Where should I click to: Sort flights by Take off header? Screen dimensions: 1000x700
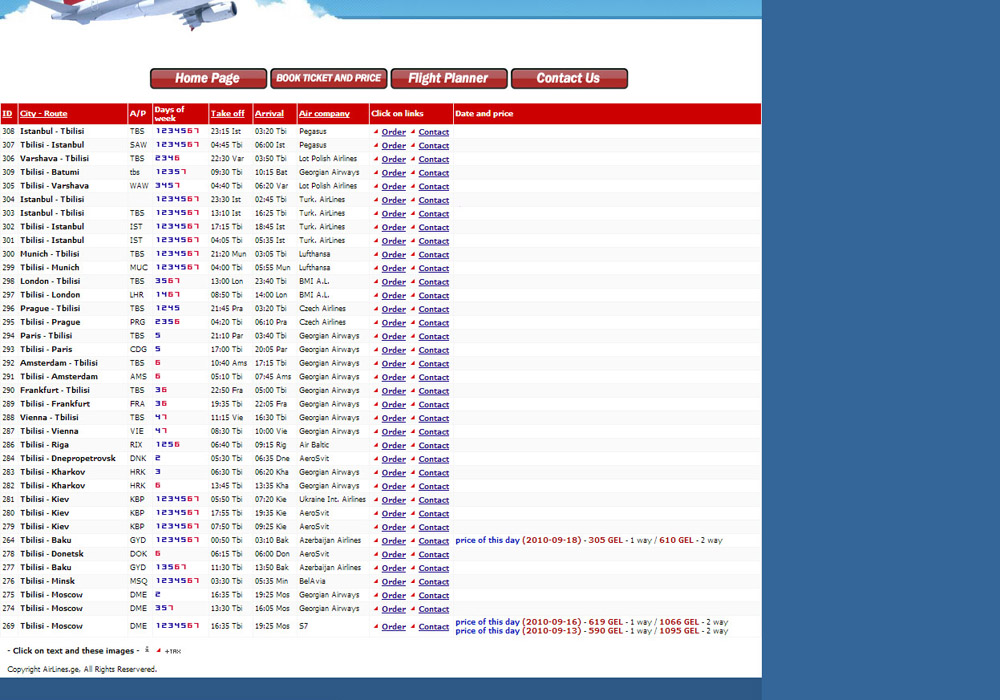228,114
